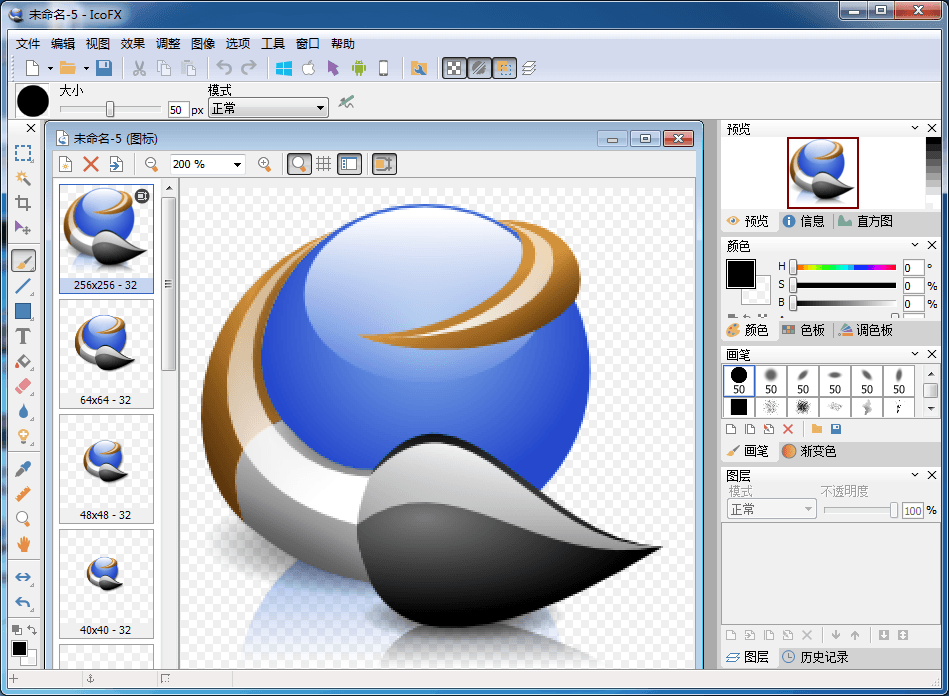Select the eraser tool
The width and height of the screenshot is (949, 696).
[x=23, y=386]
